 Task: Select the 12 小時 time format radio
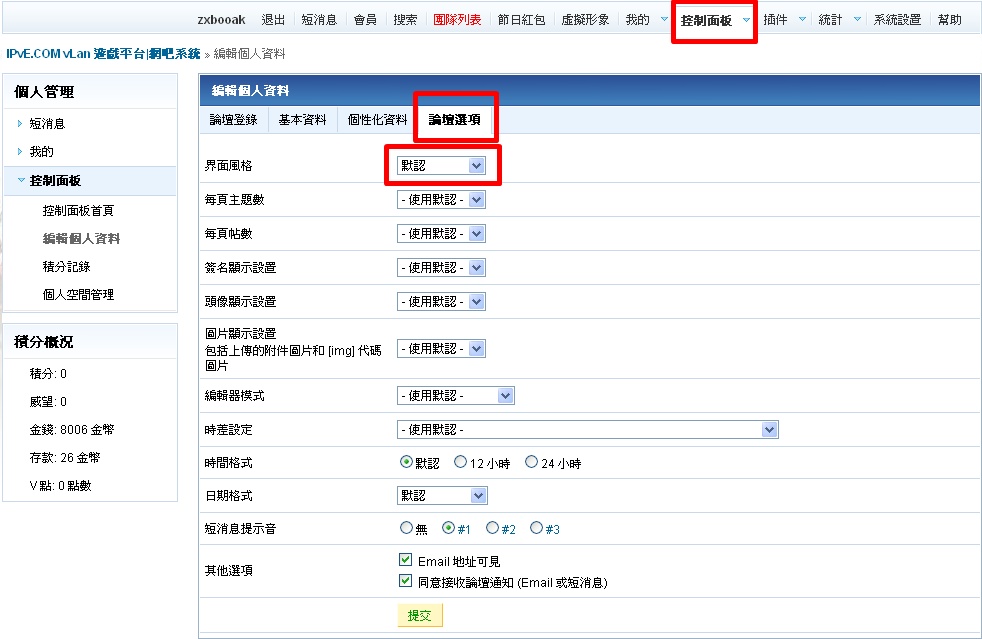click(461, 463)
